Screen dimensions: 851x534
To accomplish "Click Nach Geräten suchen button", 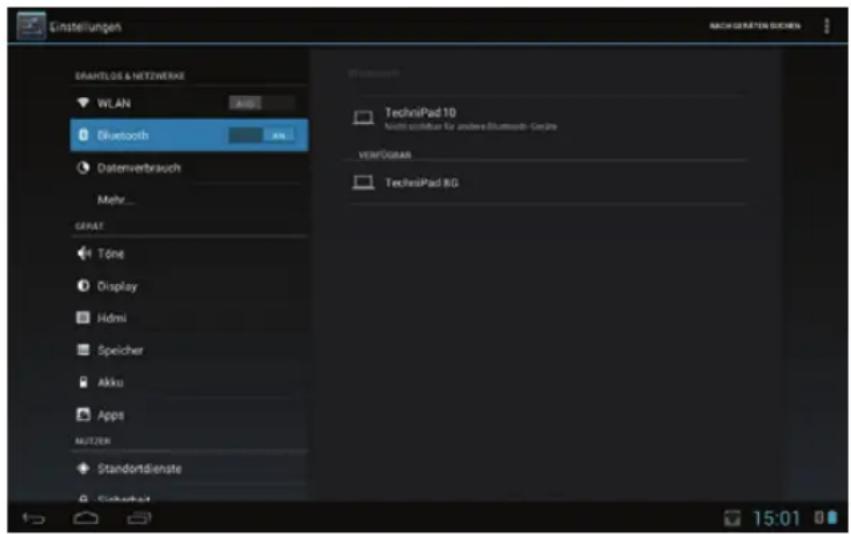I will [755, 26].
